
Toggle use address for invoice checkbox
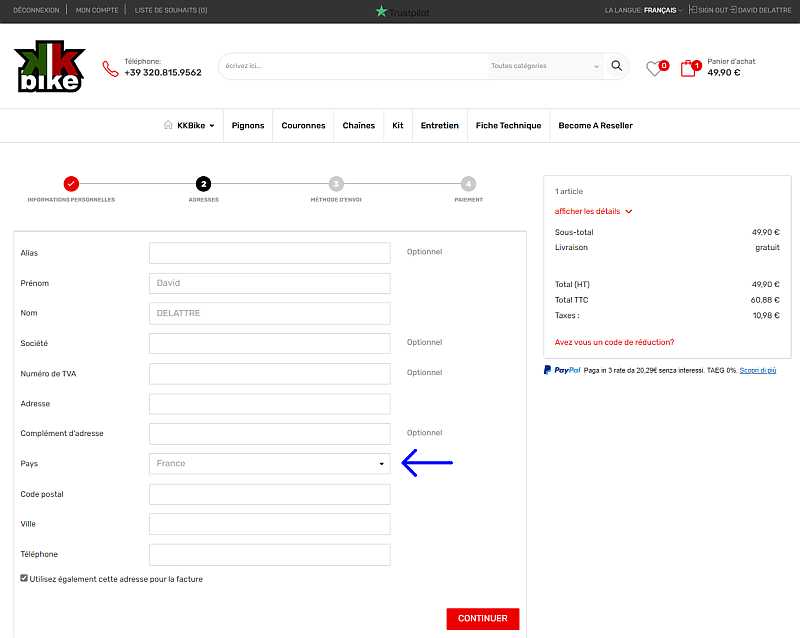24,578
